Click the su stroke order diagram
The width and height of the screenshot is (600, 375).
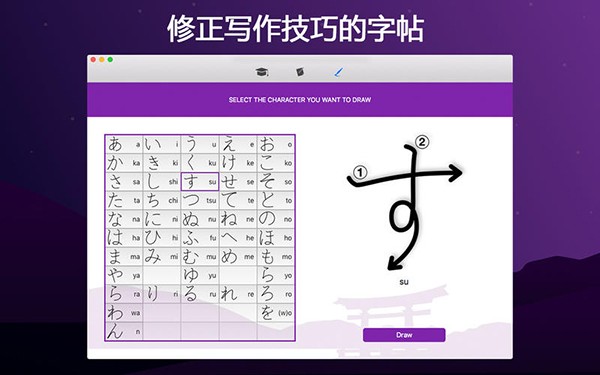click(x=404, y=203)
